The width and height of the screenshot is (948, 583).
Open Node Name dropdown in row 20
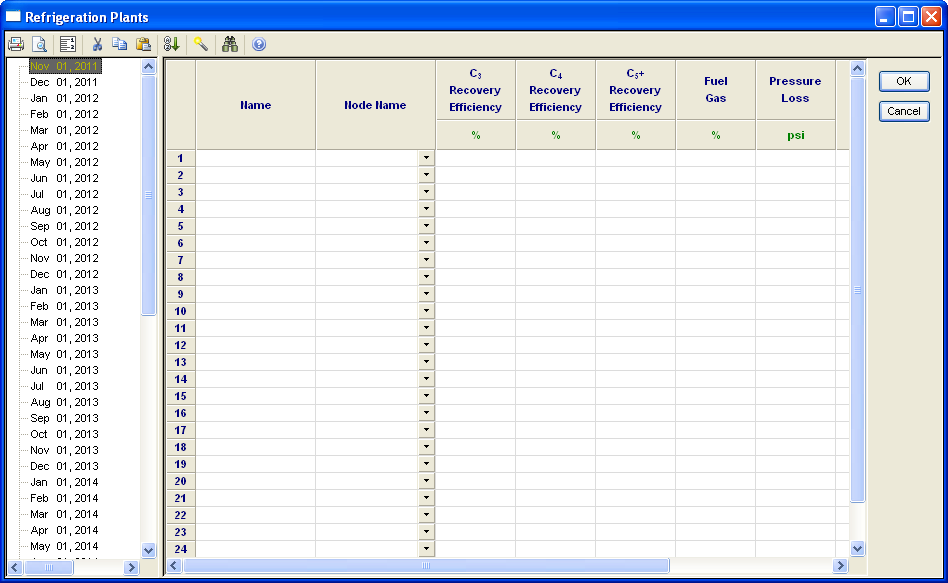[426, 481]
